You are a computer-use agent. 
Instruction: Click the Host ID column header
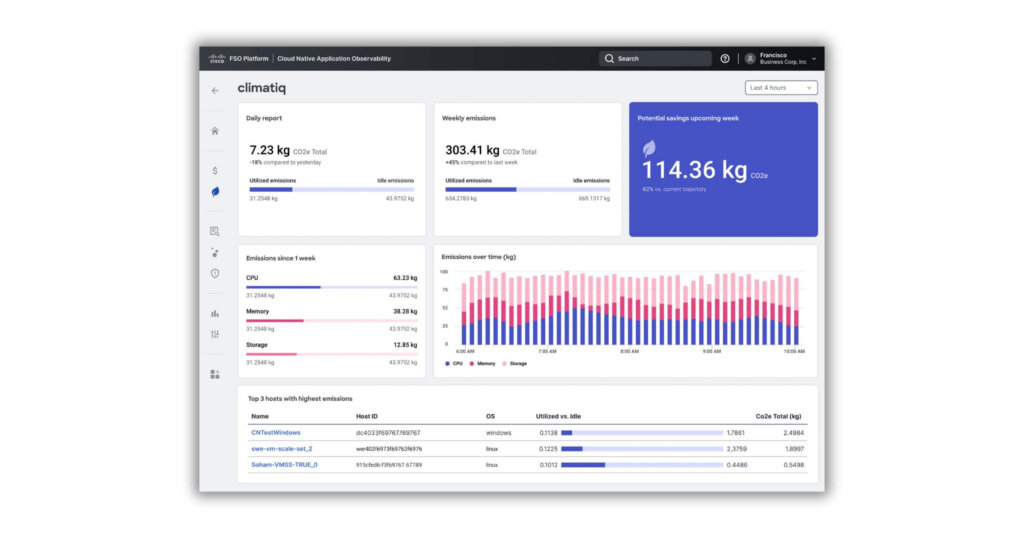click(366, 417)
